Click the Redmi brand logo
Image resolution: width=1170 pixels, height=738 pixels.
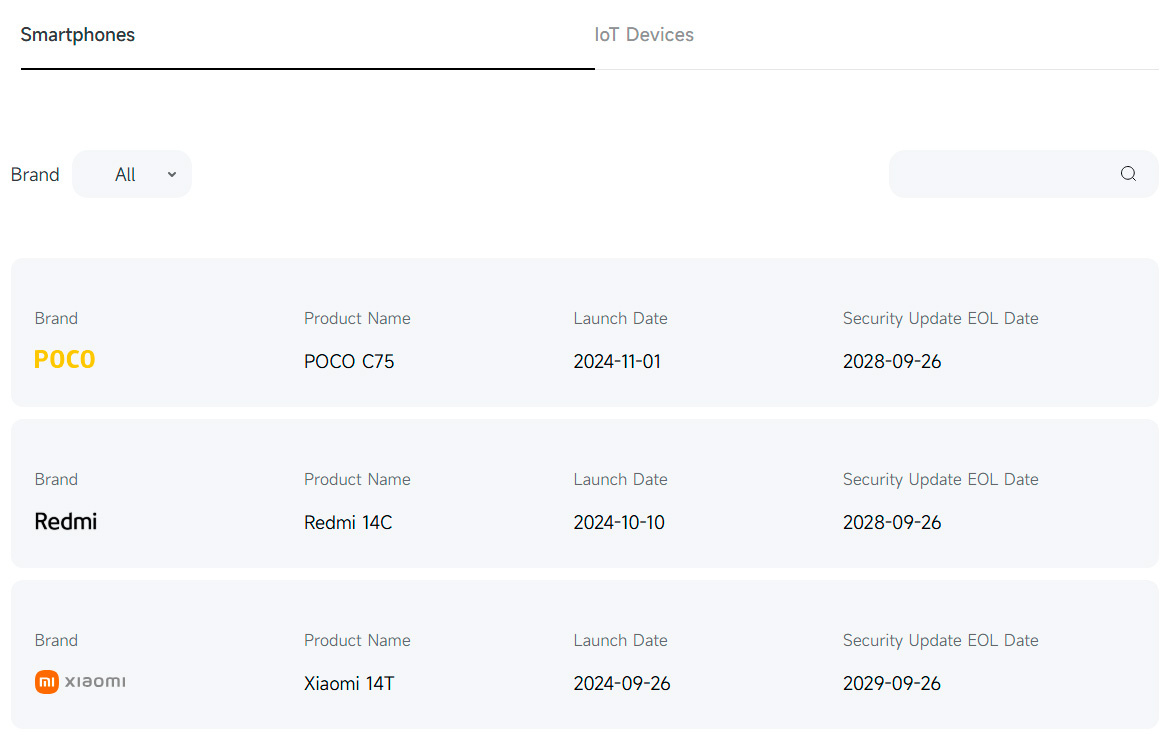pos(66,521)
